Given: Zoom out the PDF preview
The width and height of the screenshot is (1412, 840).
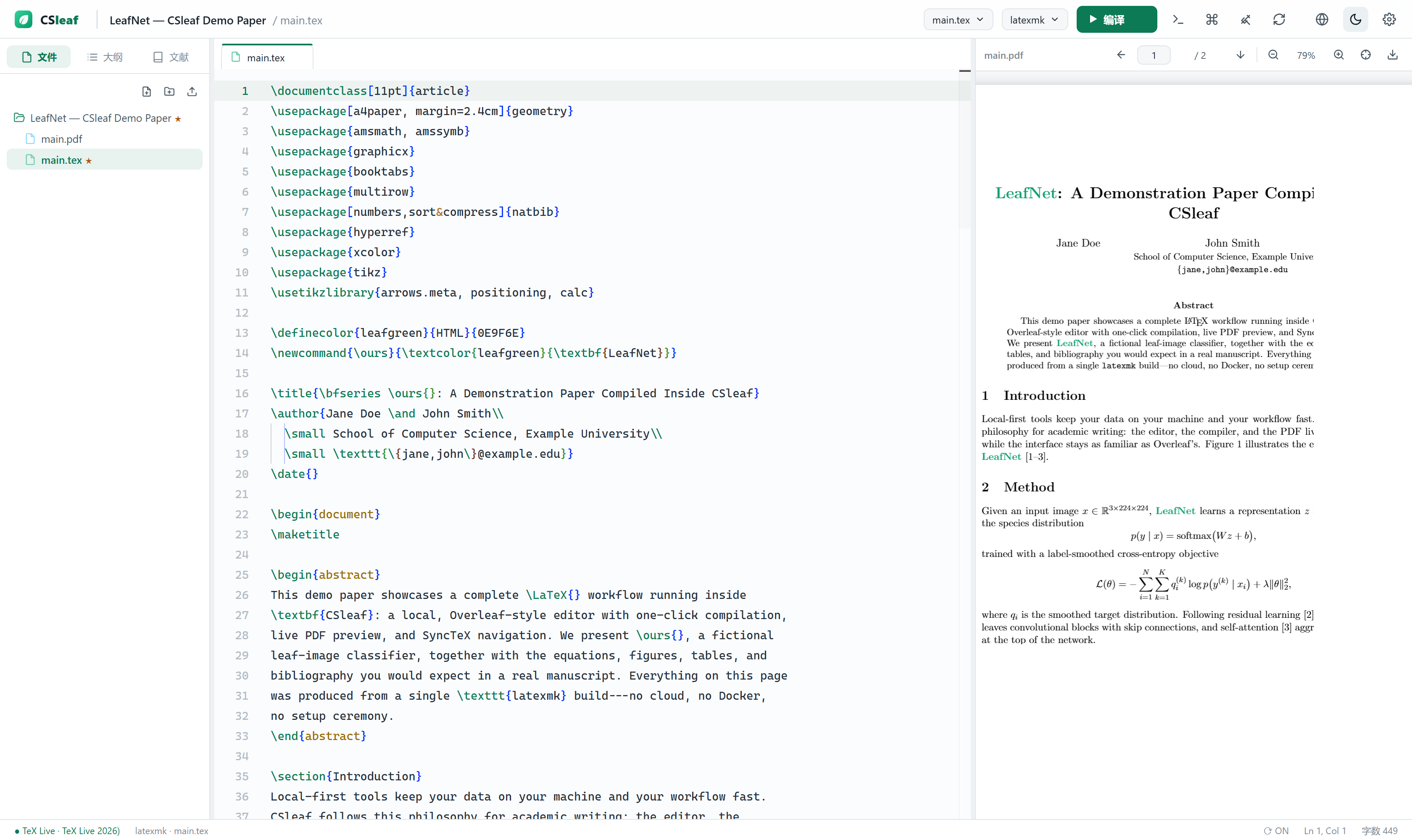Looking at the screenshot, I should (x=1273, y=55).
